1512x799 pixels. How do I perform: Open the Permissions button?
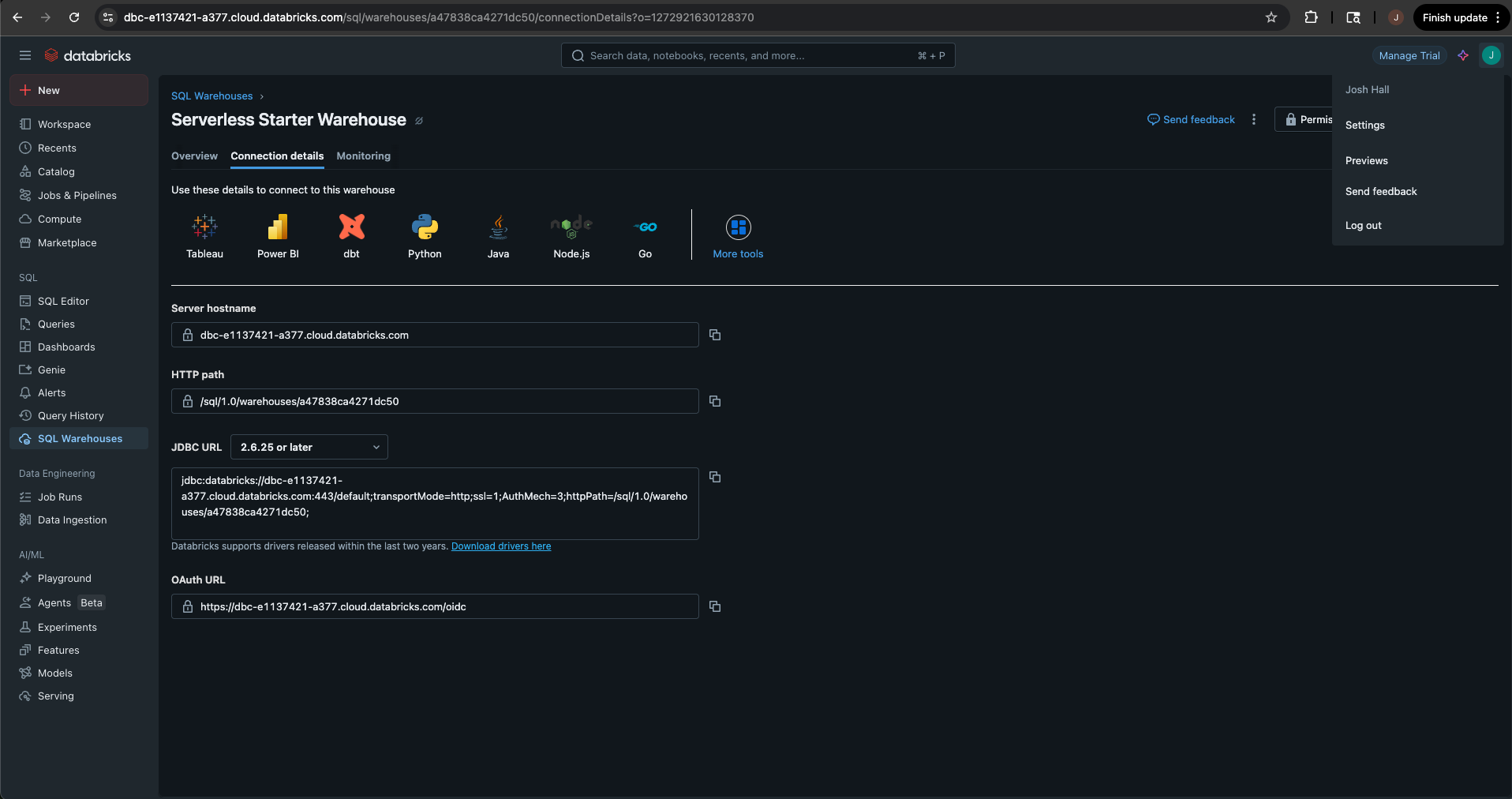[x=1304, y=119]
